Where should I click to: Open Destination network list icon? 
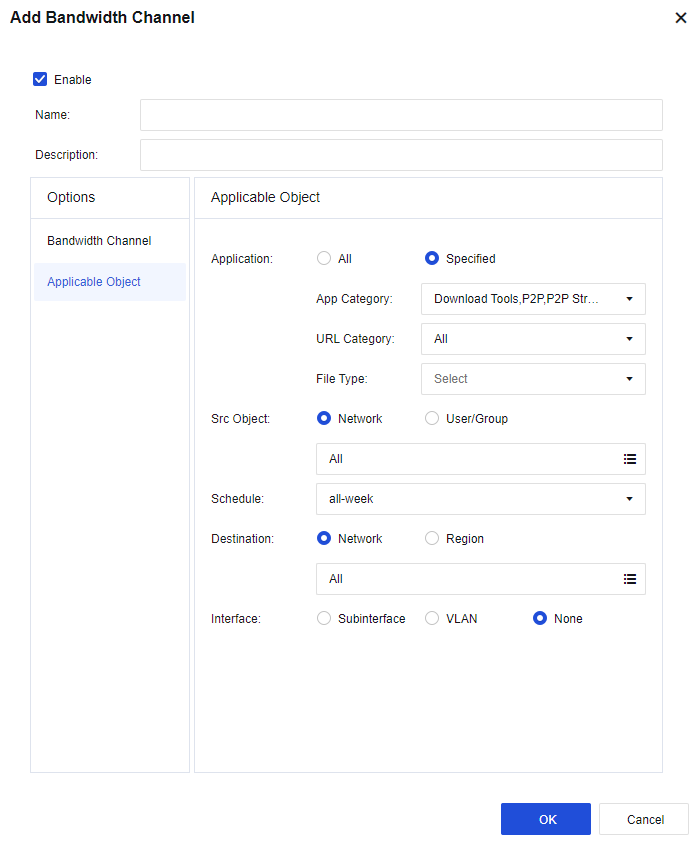pos(629,579)
